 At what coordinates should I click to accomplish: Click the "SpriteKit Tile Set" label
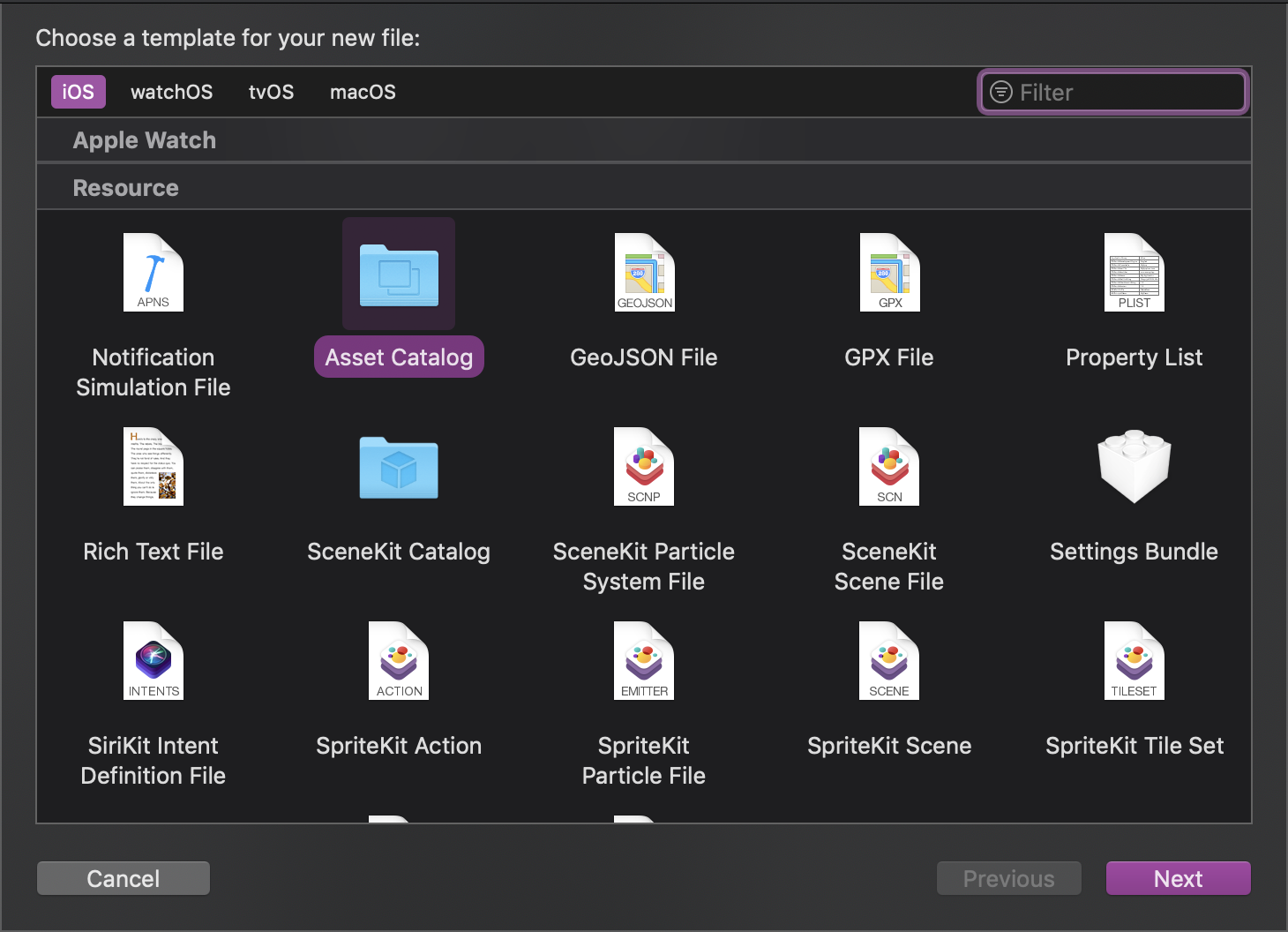click(x=1134, y=746)
